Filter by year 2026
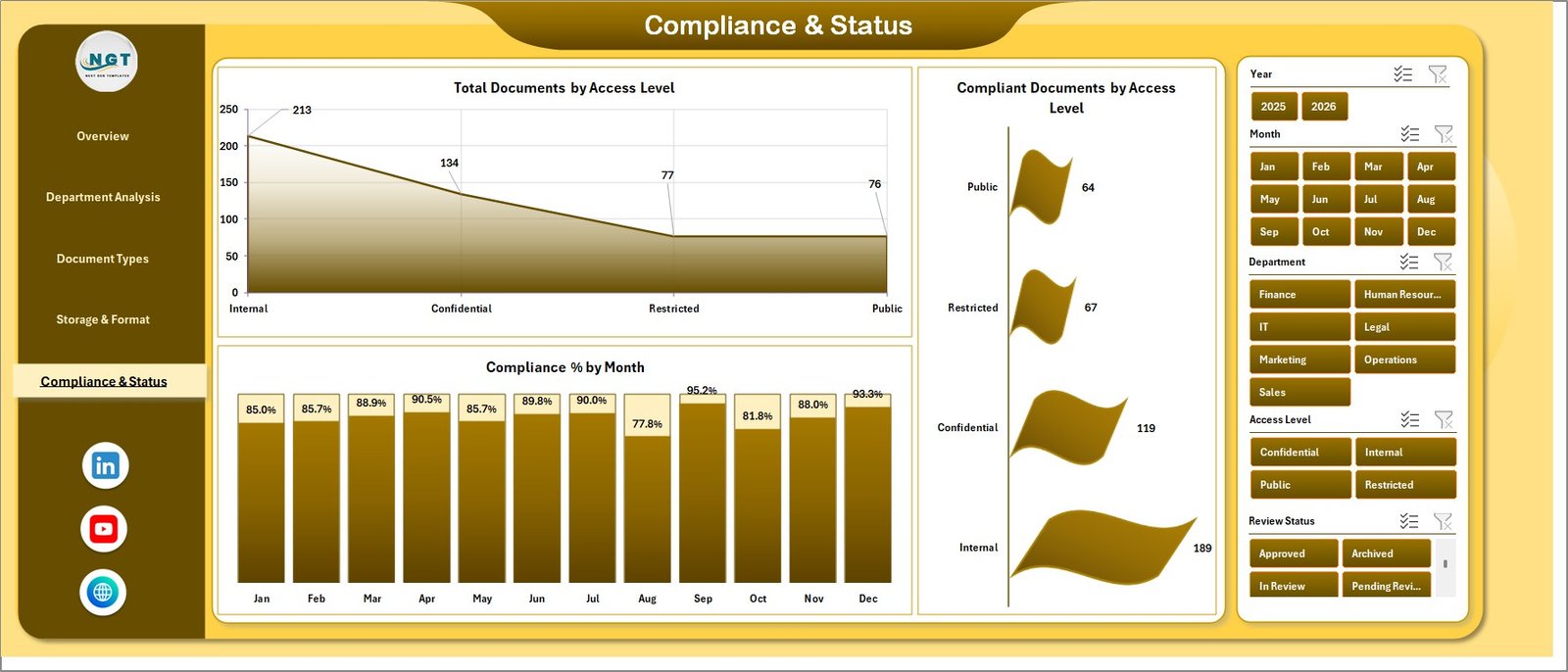 1324,107
